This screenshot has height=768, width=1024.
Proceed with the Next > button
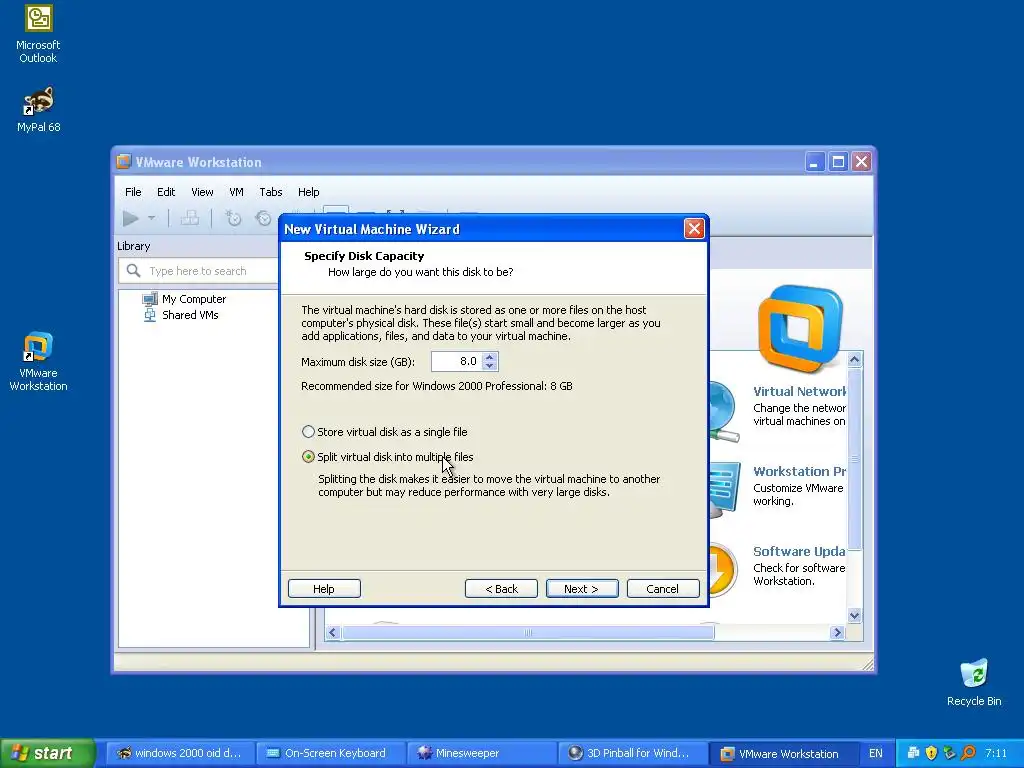pyautogui.click(x=582, y=588)
